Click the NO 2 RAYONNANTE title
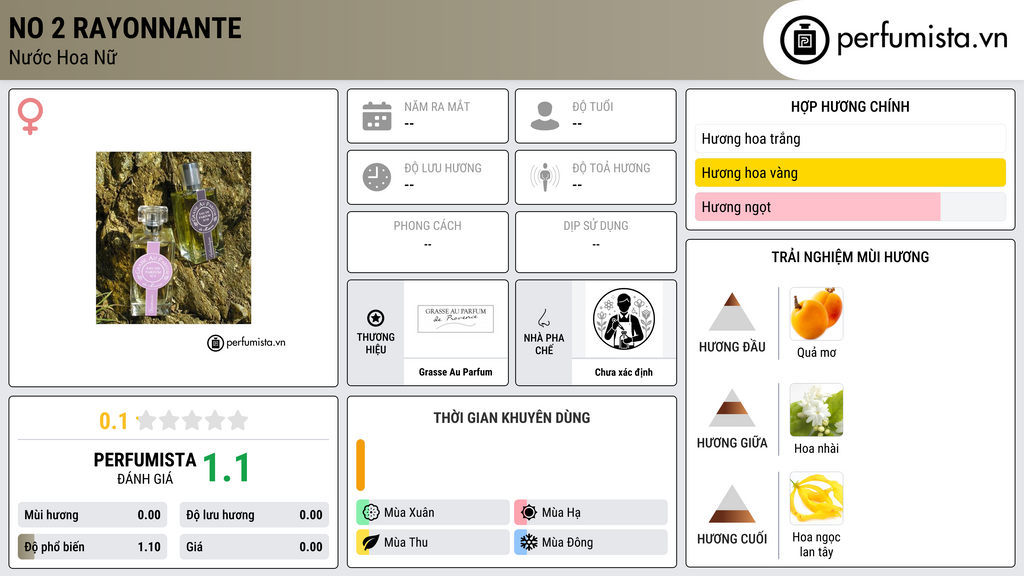Screen dimensions: 1024x576 [125, 28]
